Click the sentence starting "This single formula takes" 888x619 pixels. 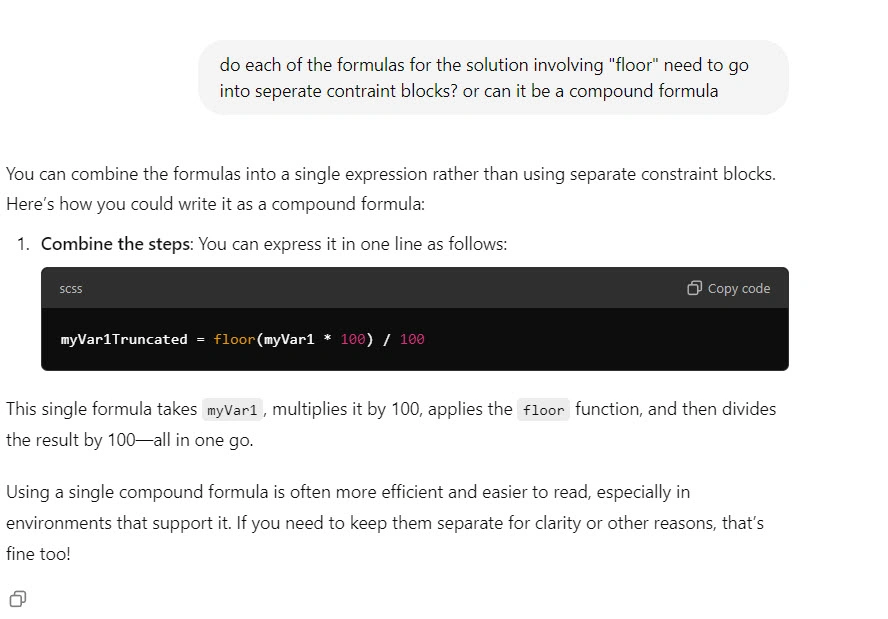pyautogui.click(x=100, y=409)
